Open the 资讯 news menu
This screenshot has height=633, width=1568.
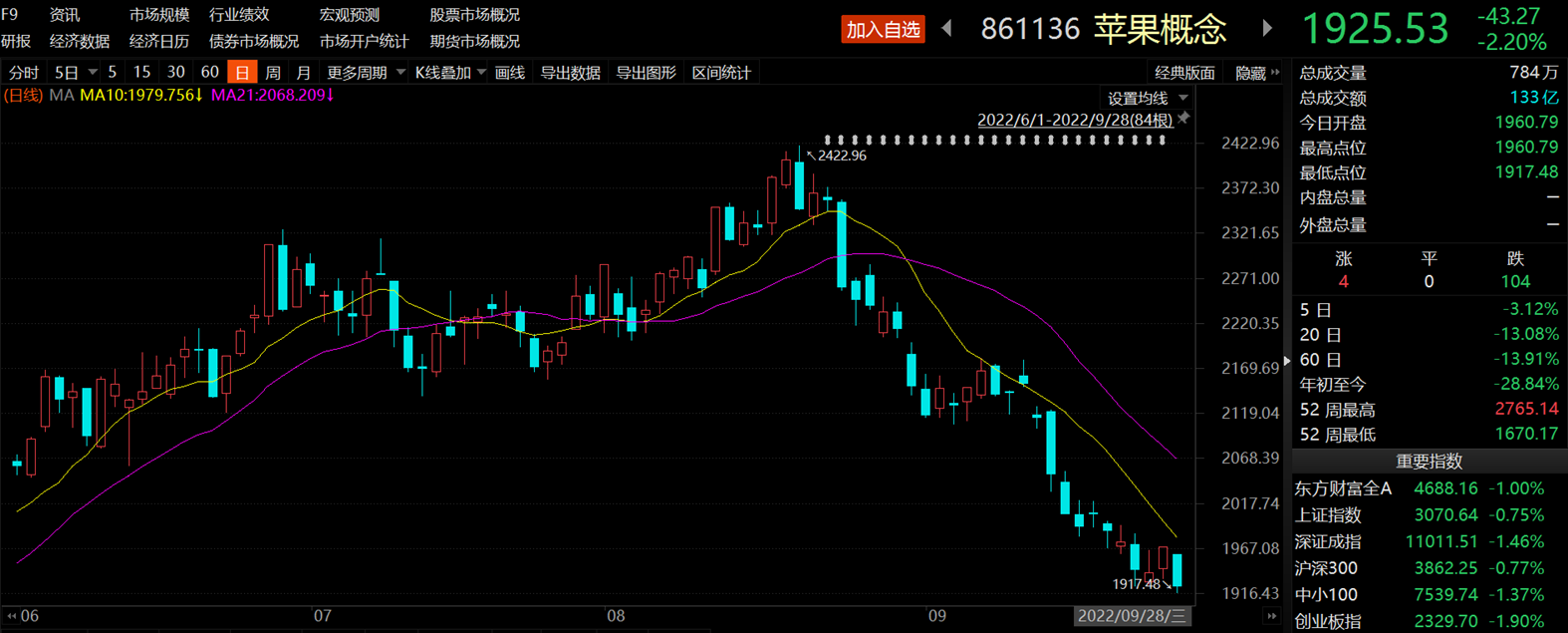65,15
